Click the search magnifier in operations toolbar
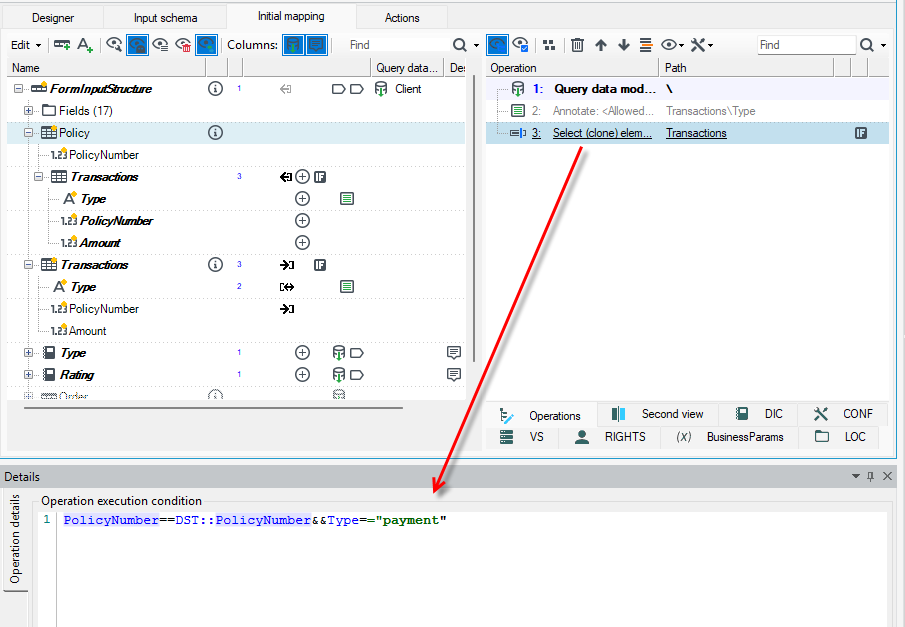Screen dimensions: 905x627 866,44
